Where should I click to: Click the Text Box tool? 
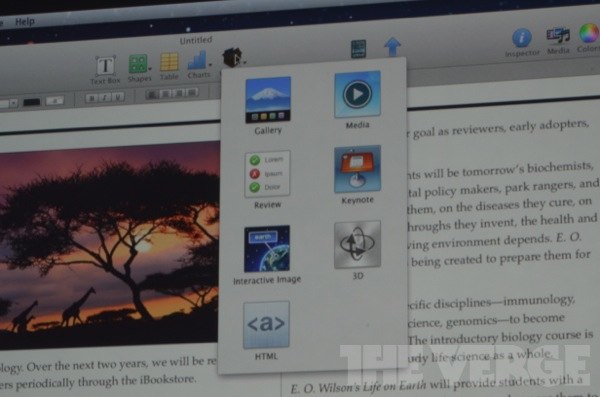(x=105, y=70)
